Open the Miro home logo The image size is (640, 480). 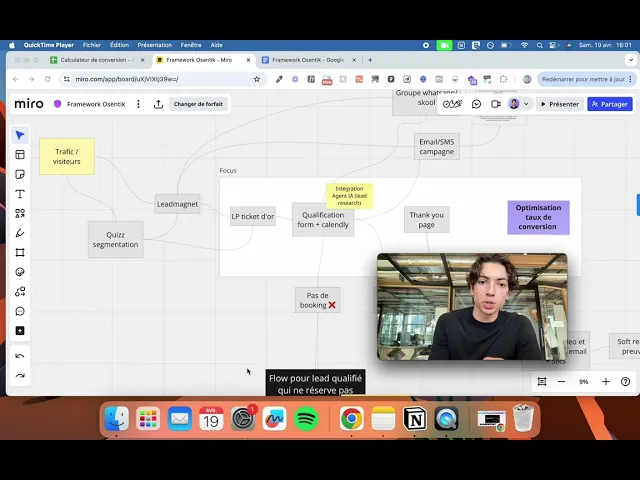coord(29,104)
